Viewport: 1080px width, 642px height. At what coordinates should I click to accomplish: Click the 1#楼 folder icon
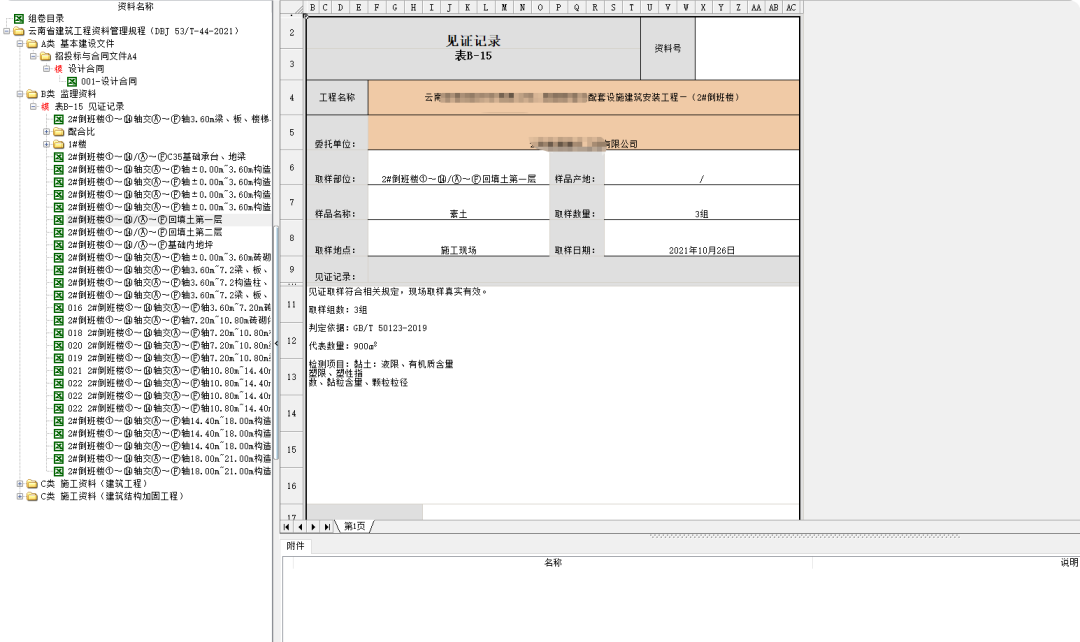(x=59, y=144)
